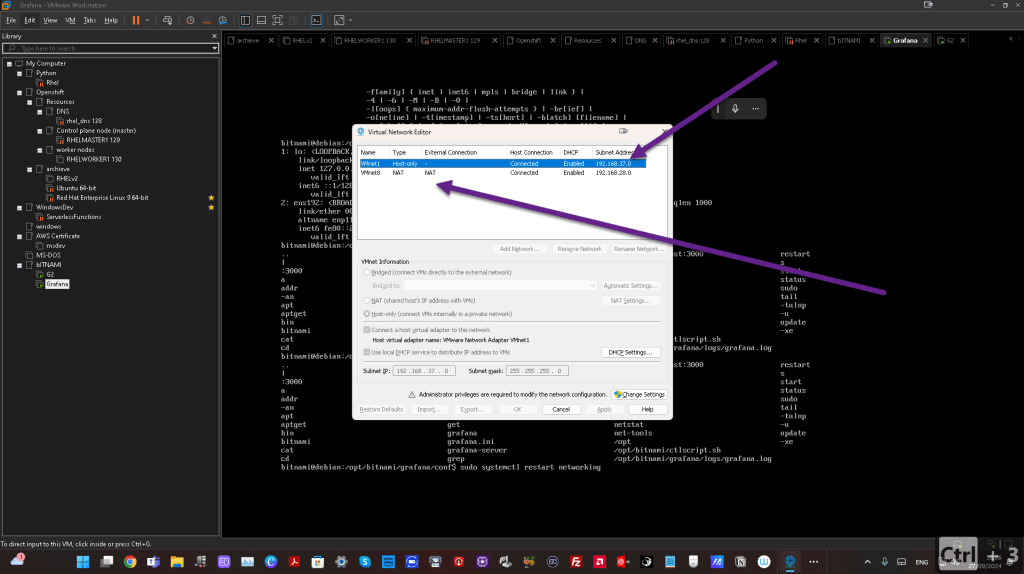Close the Library panel
The image size is (1024, 574).
point(214,36)
